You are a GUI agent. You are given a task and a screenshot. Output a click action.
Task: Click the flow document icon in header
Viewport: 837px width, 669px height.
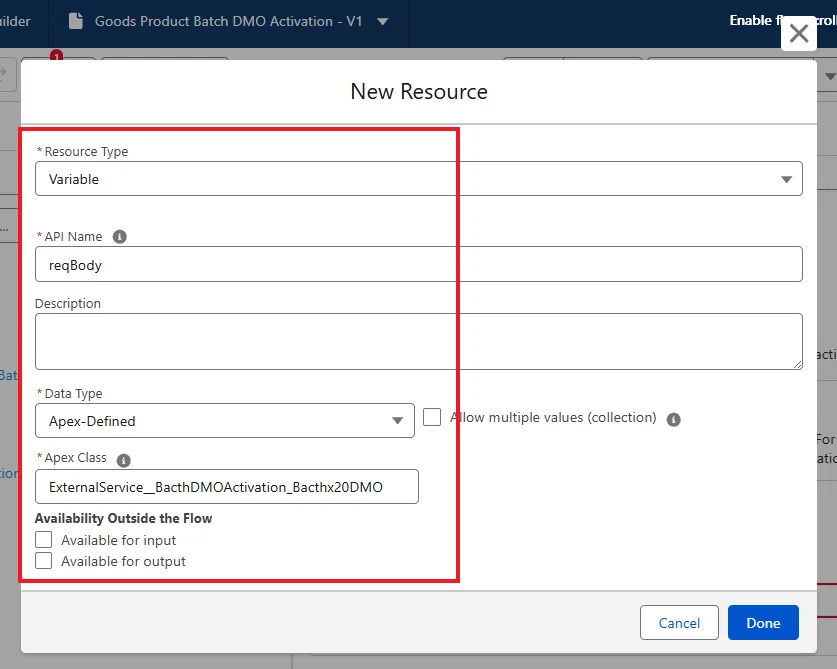(x=76, y=21)
